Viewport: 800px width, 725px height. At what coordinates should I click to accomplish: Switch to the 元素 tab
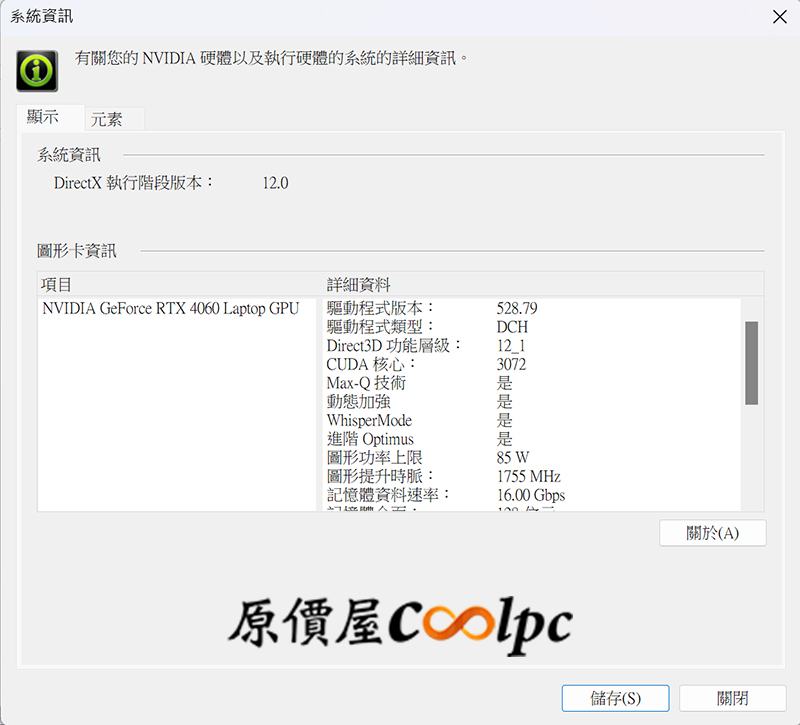pos(114,119)
